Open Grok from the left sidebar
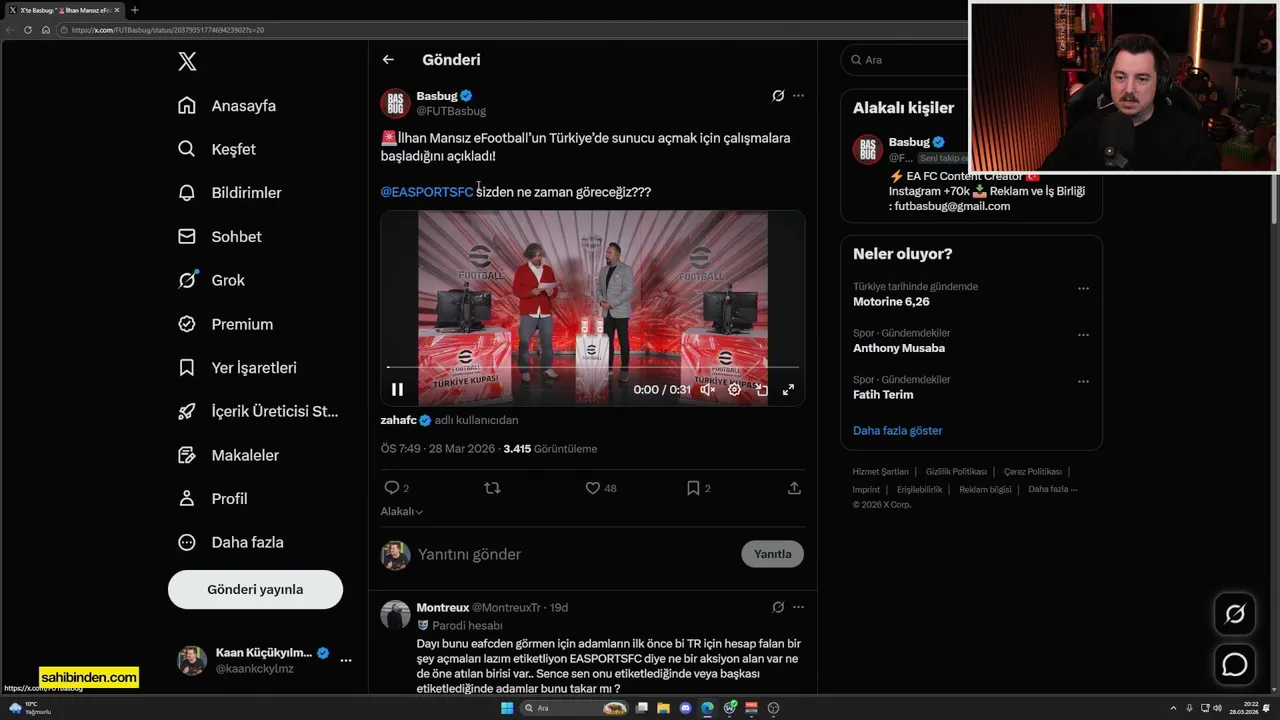Screen dimensions: 1280x720 point(211,280)
